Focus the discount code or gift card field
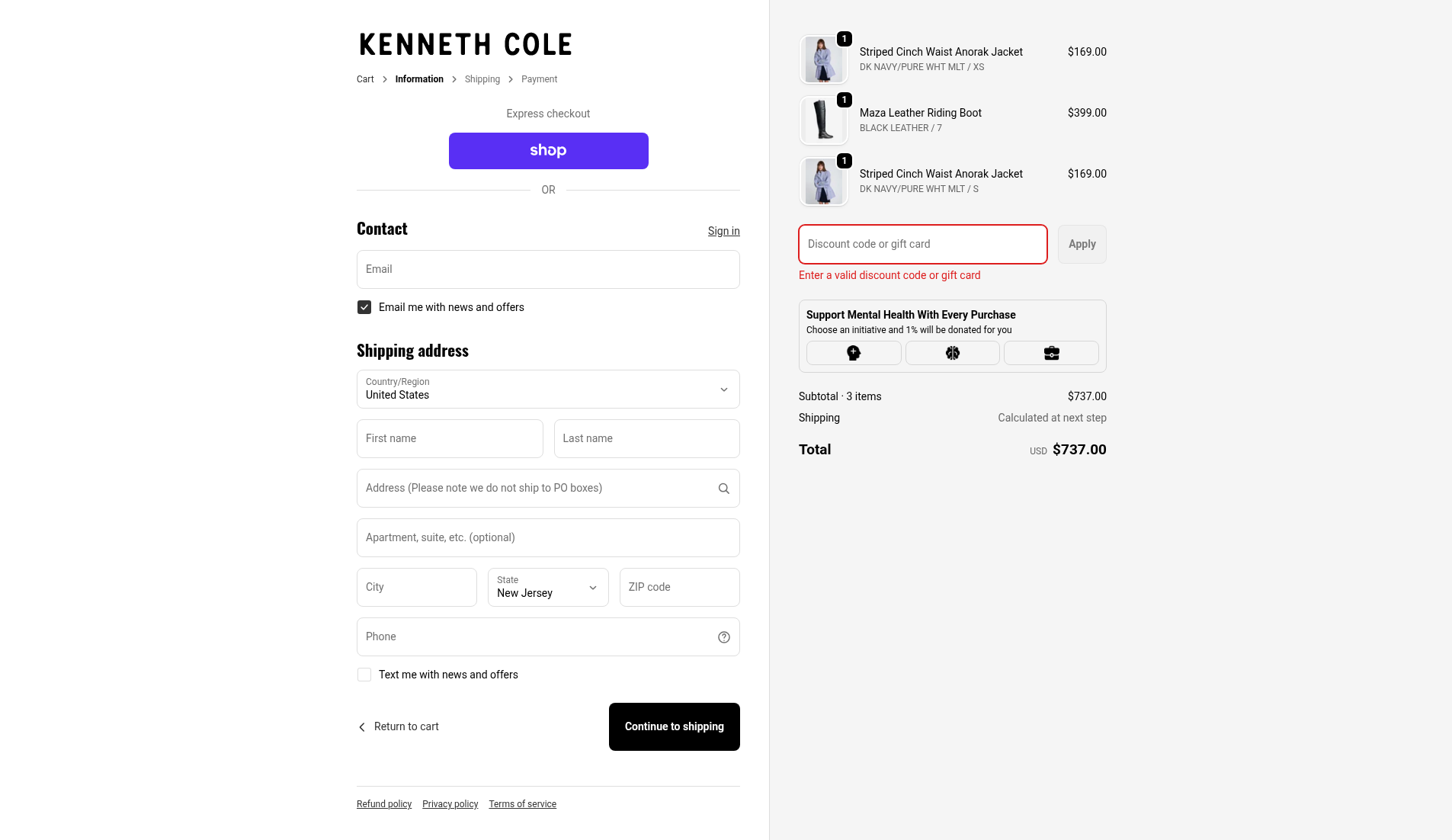This screenshot has width=1452, height=840. pos(922,245)
